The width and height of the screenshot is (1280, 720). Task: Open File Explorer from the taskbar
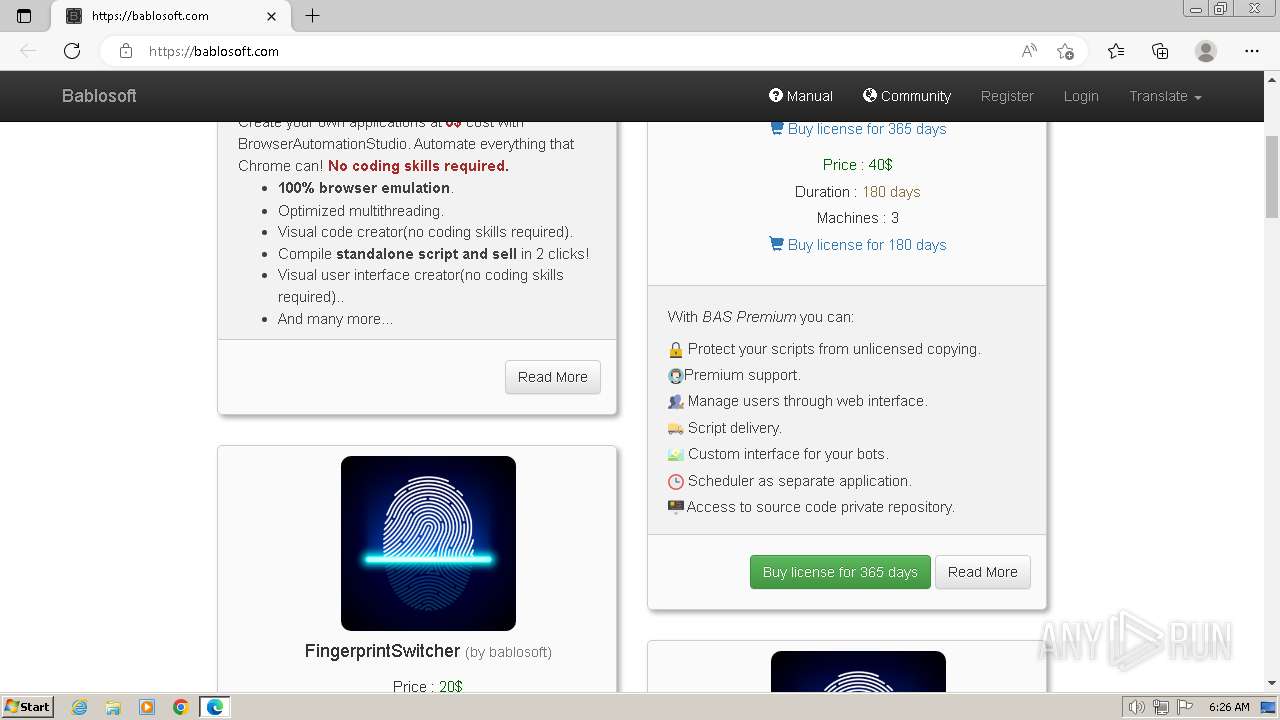pyautogui.click(x=113, y=707)
